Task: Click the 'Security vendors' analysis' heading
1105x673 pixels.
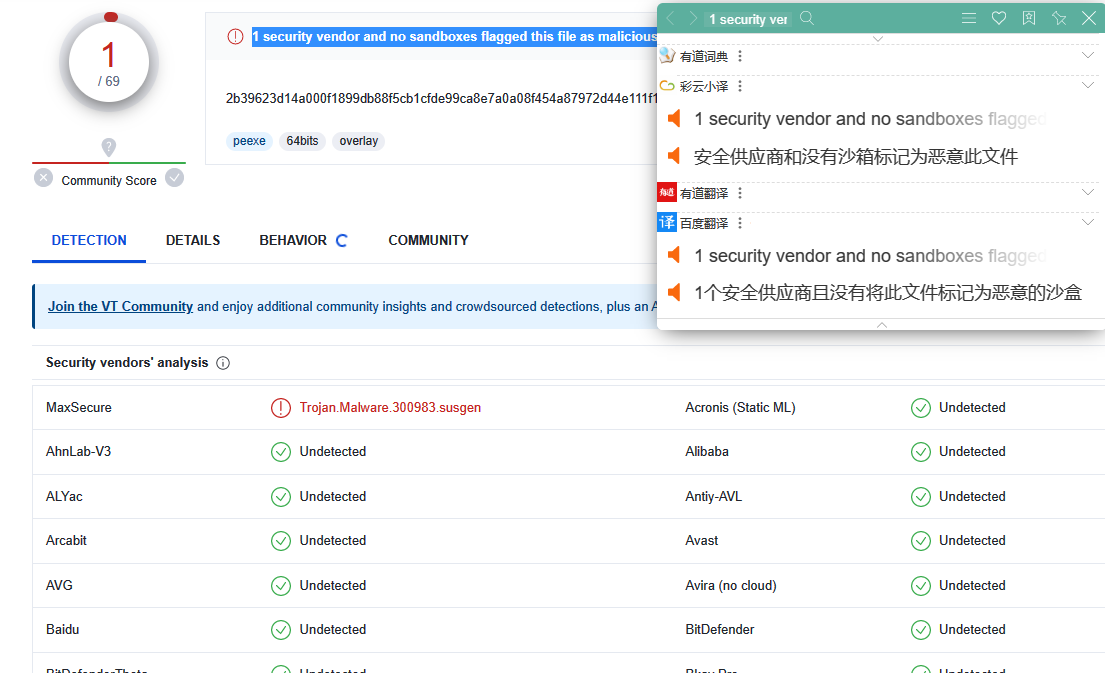Action: [x=127, y=362]
